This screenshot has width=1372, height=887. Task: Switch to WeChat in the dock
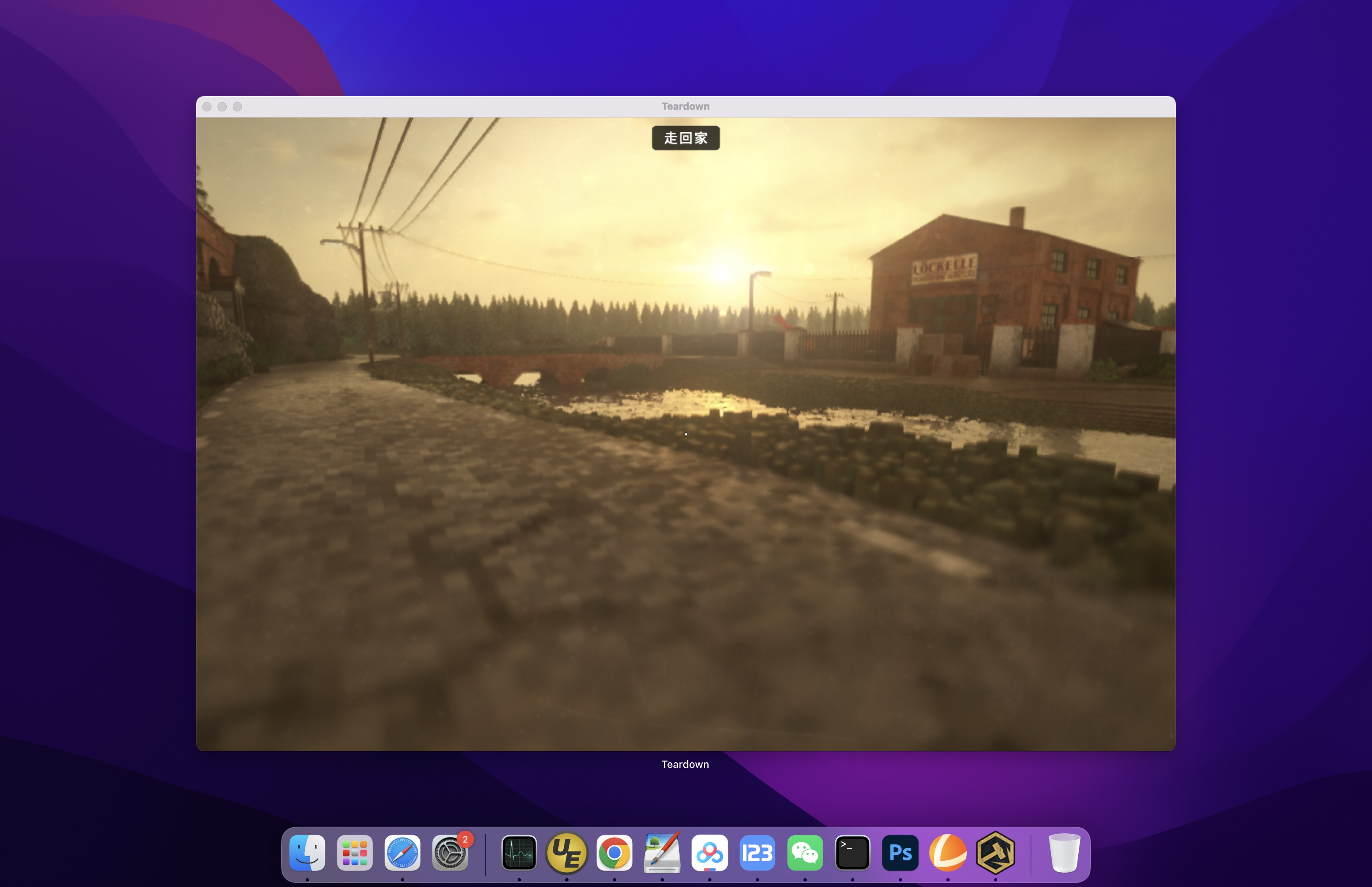point(805,852)
